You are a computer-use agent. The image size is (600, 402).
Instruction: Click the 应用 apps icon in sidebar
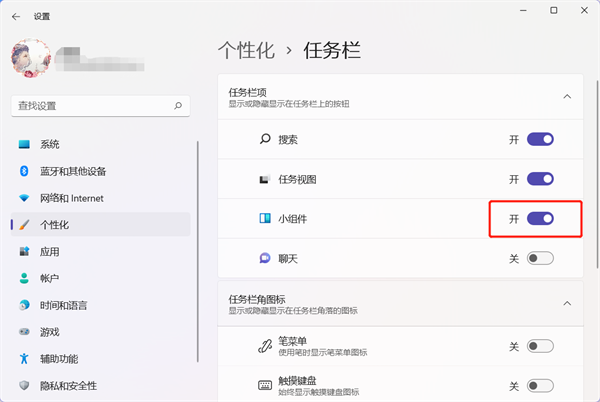click(x=24, y=252)
